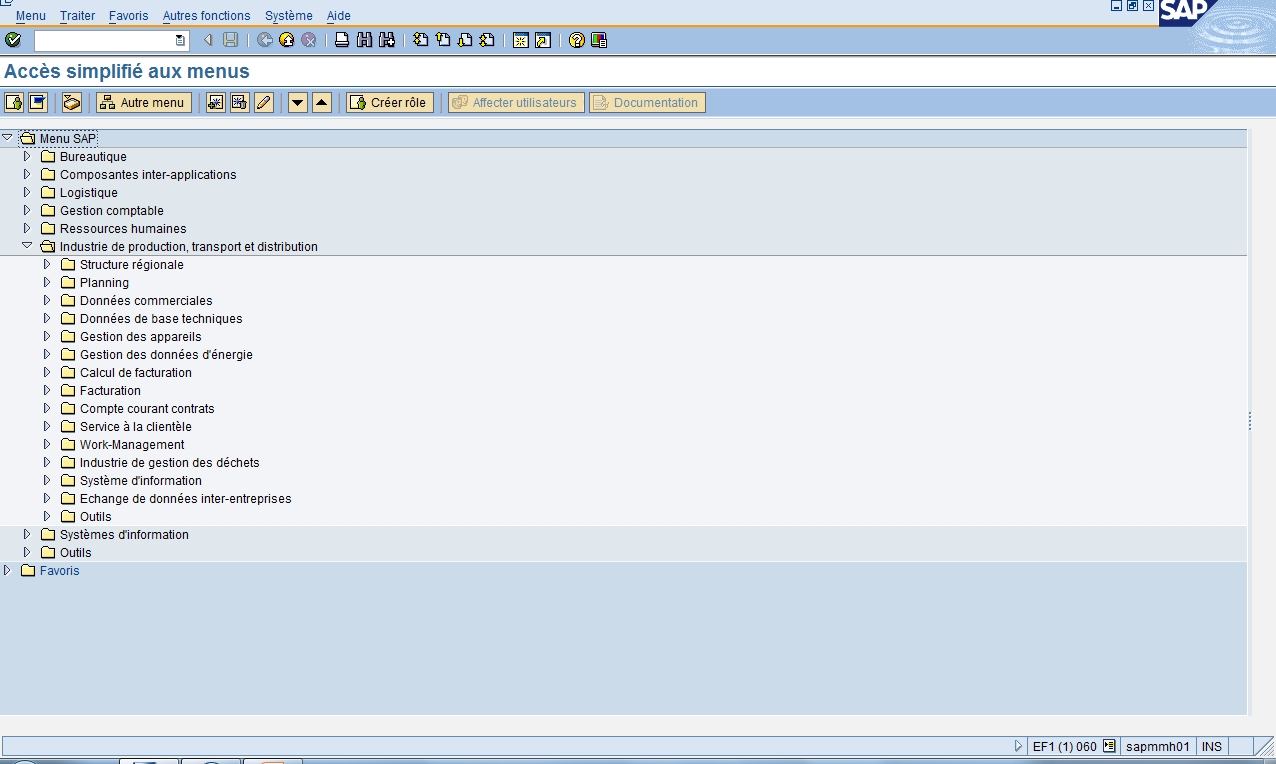The image size is (1276, 764).
Task: Click the green Enter checkmark icon
Action: [x=13, y=40]
